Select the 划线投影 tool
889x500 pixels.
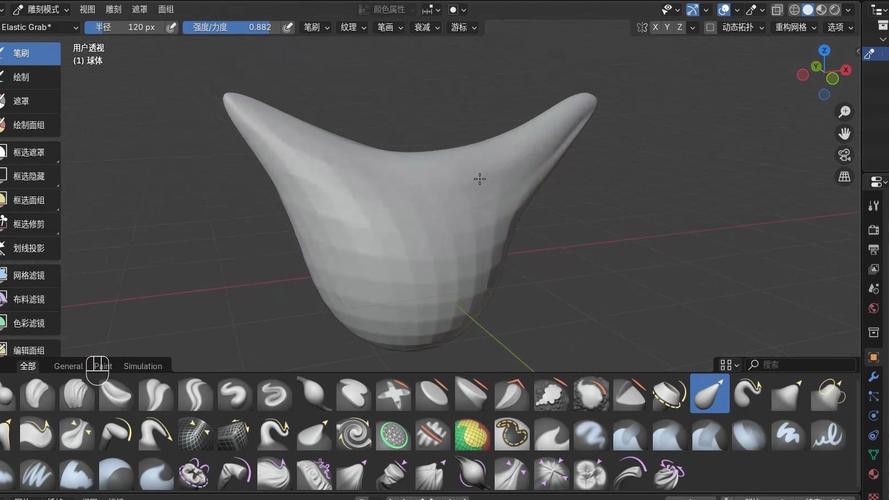30,248
